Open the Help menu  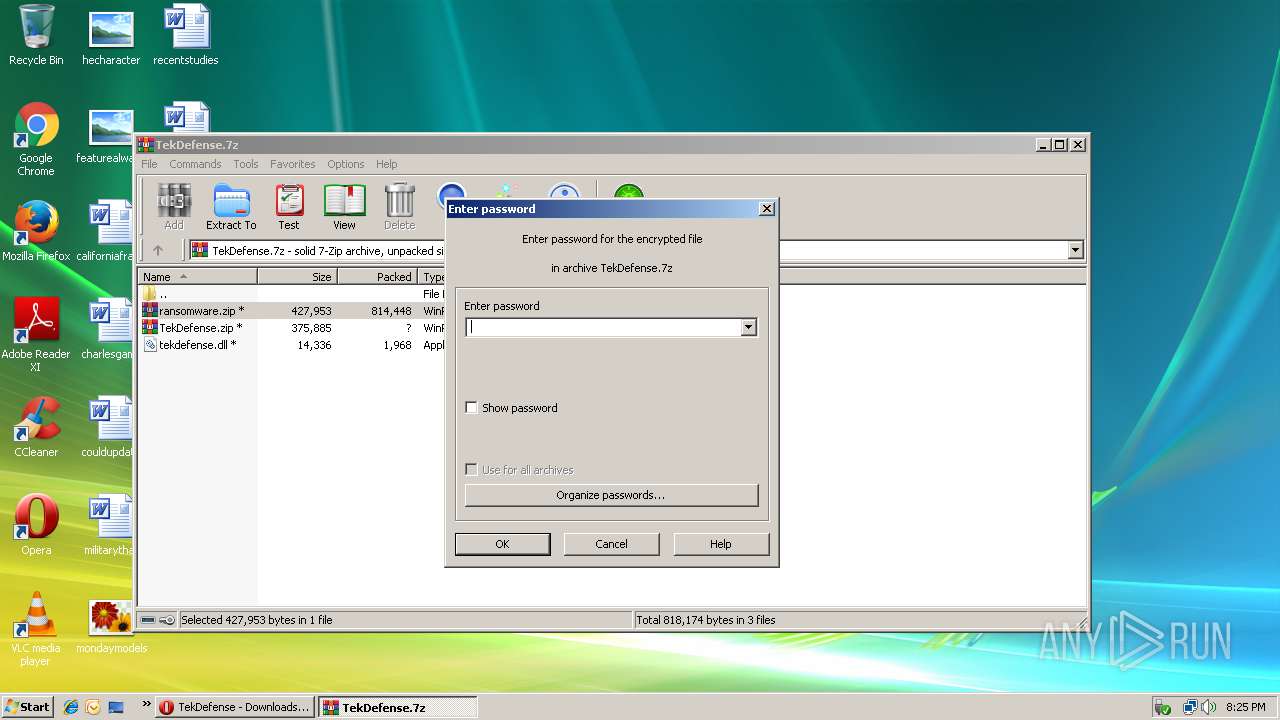[387, 164]
